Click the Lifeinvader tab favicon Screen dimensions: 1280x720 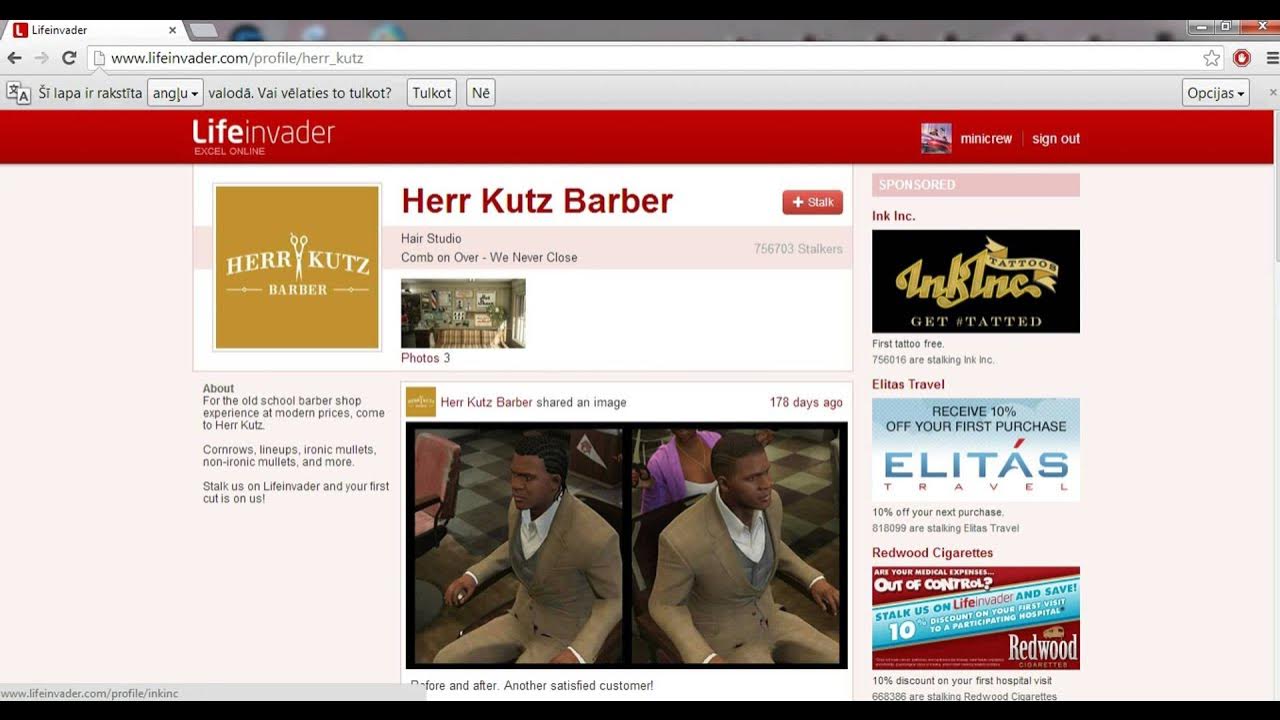(x=20, y=30)
